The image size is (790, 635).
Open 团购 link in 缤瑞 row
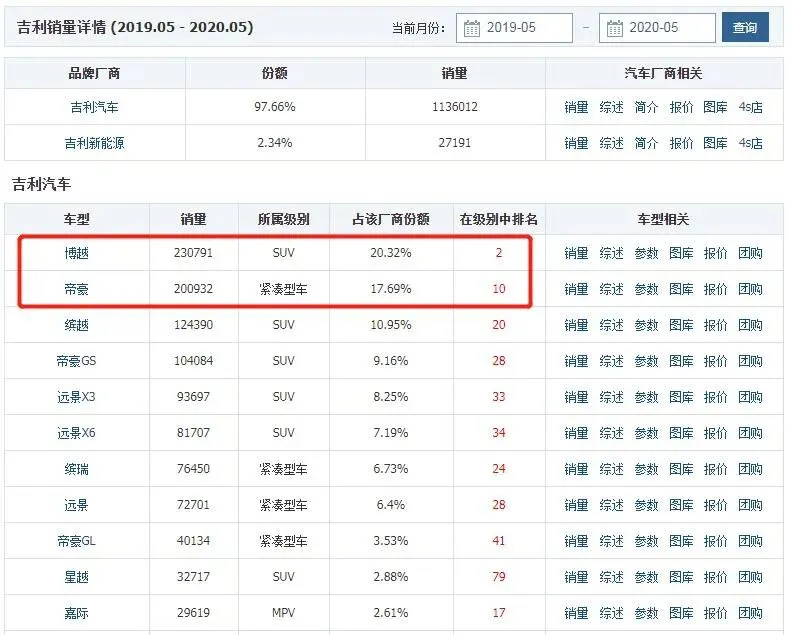tap(751, 469)
